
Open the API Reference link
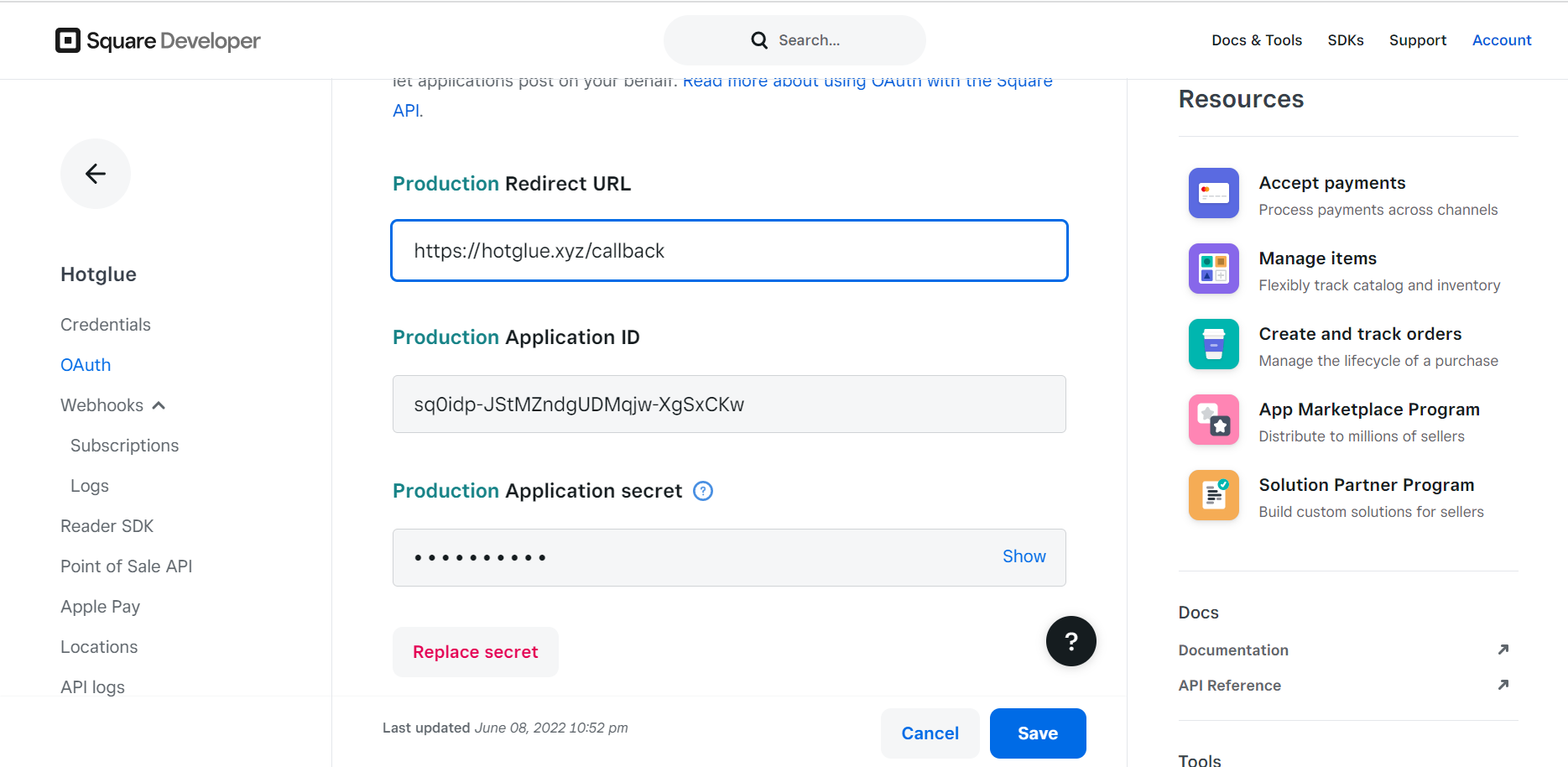(x=1229, y=686)
